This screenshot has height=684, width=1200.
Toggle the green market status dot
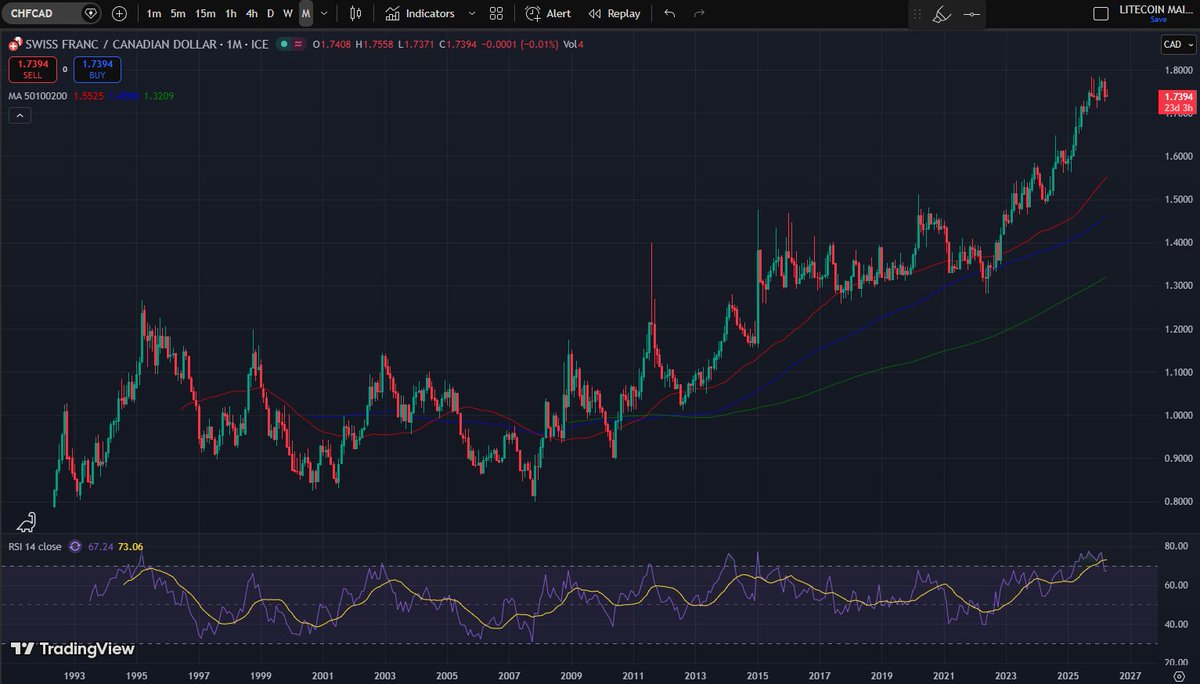pyautogui.click(x=285, y=44)
